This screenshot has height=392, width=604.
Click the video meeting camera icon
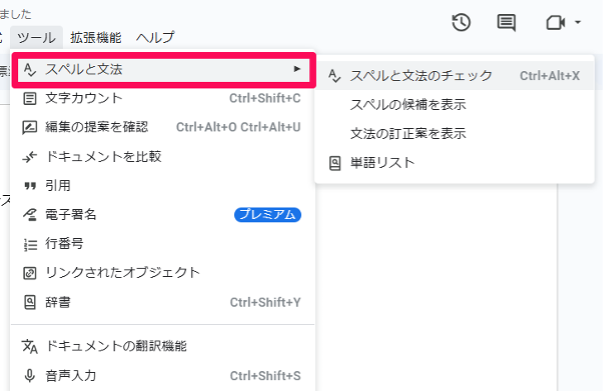coord(555,23)
